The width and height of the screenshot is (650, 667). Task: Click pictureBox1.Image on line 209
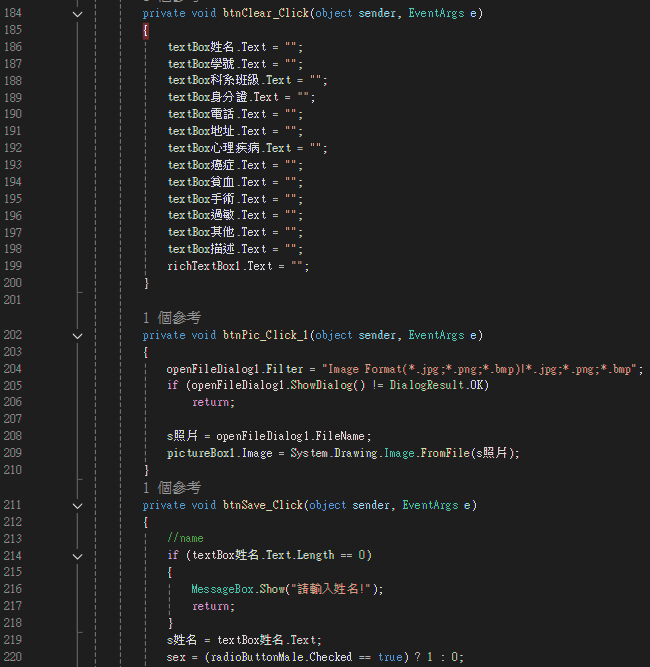(220, 453)
